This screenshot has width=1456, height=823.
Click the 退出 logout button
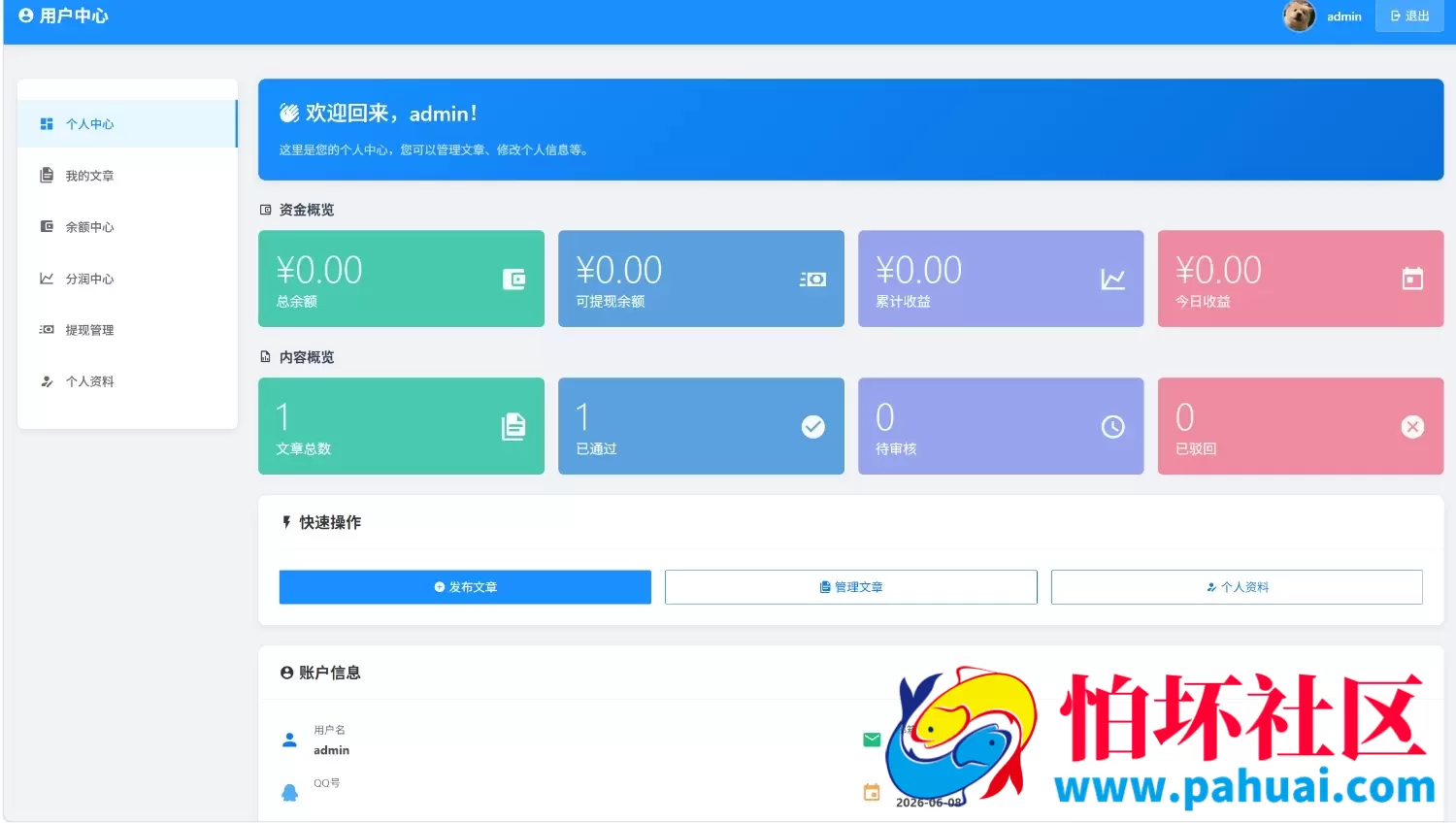pyautogui.click(x=1409, y=16)
